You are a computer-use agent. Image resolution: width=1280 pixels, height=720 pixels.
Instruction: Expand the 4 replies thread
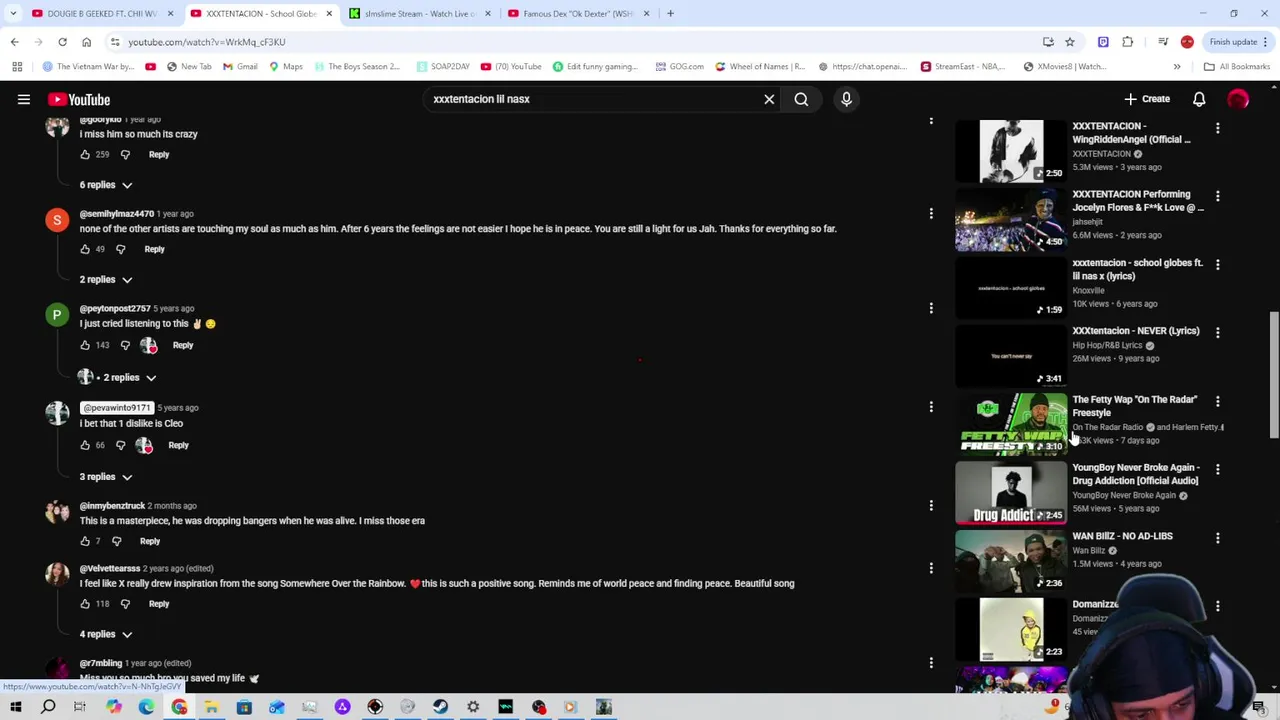106,634
